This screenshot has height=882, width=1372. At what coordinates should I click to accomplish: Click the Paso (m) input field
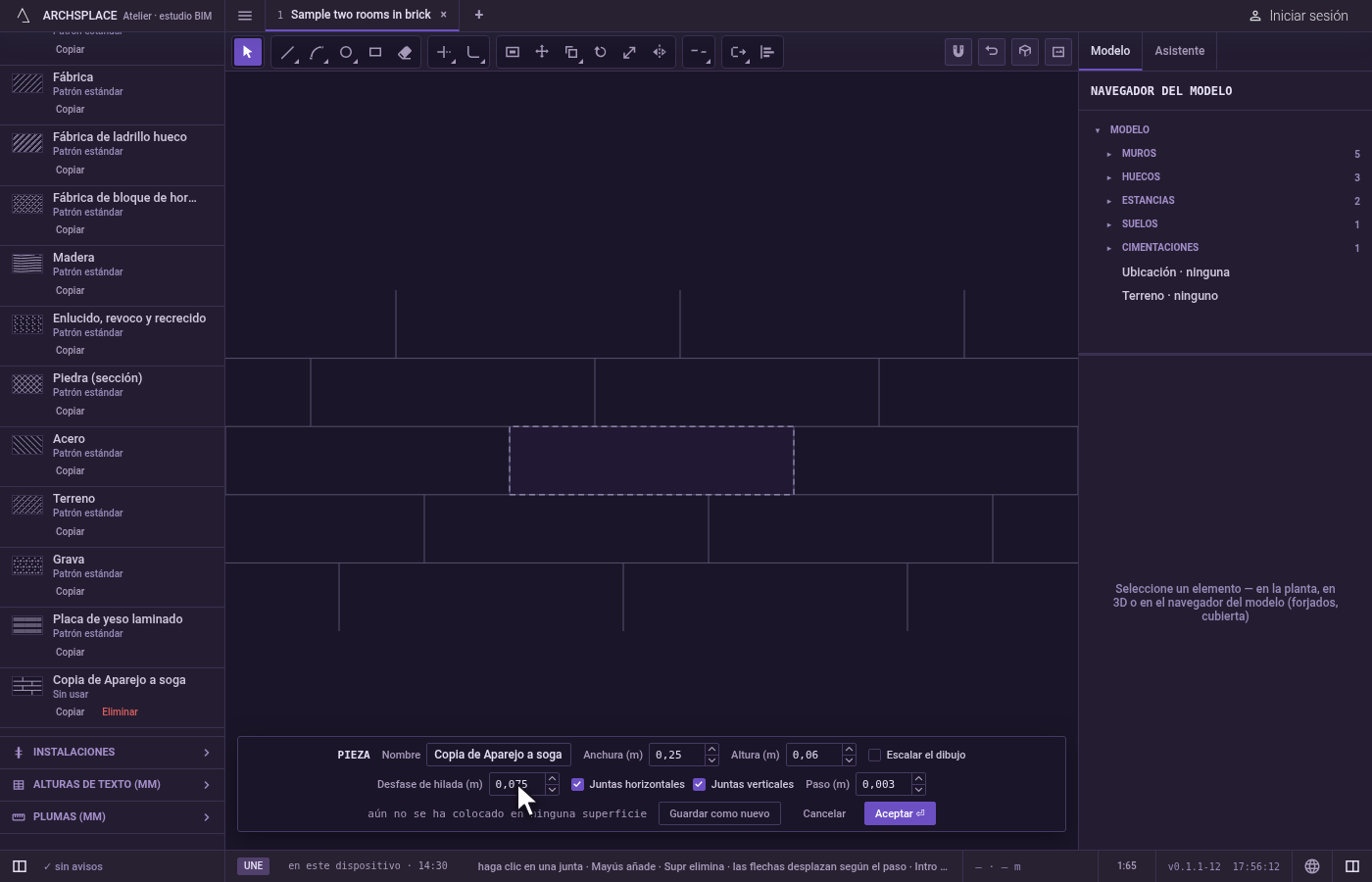tap(884, 784)
